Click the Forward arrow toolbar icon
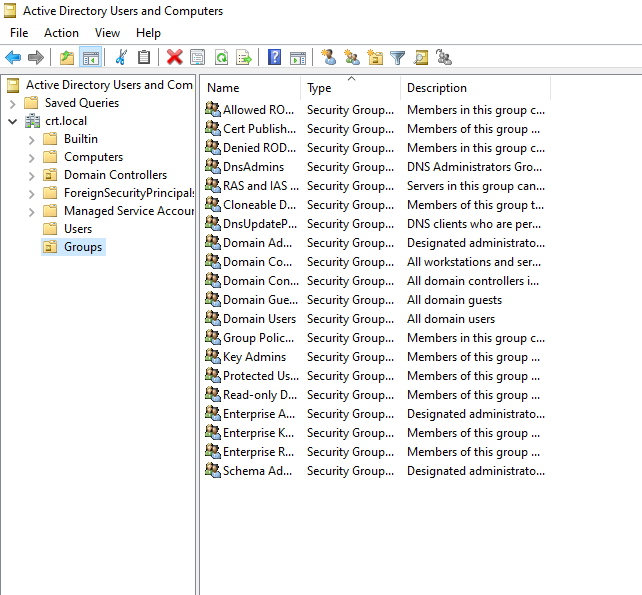642x595 pixels. click(x=36, y=57)
